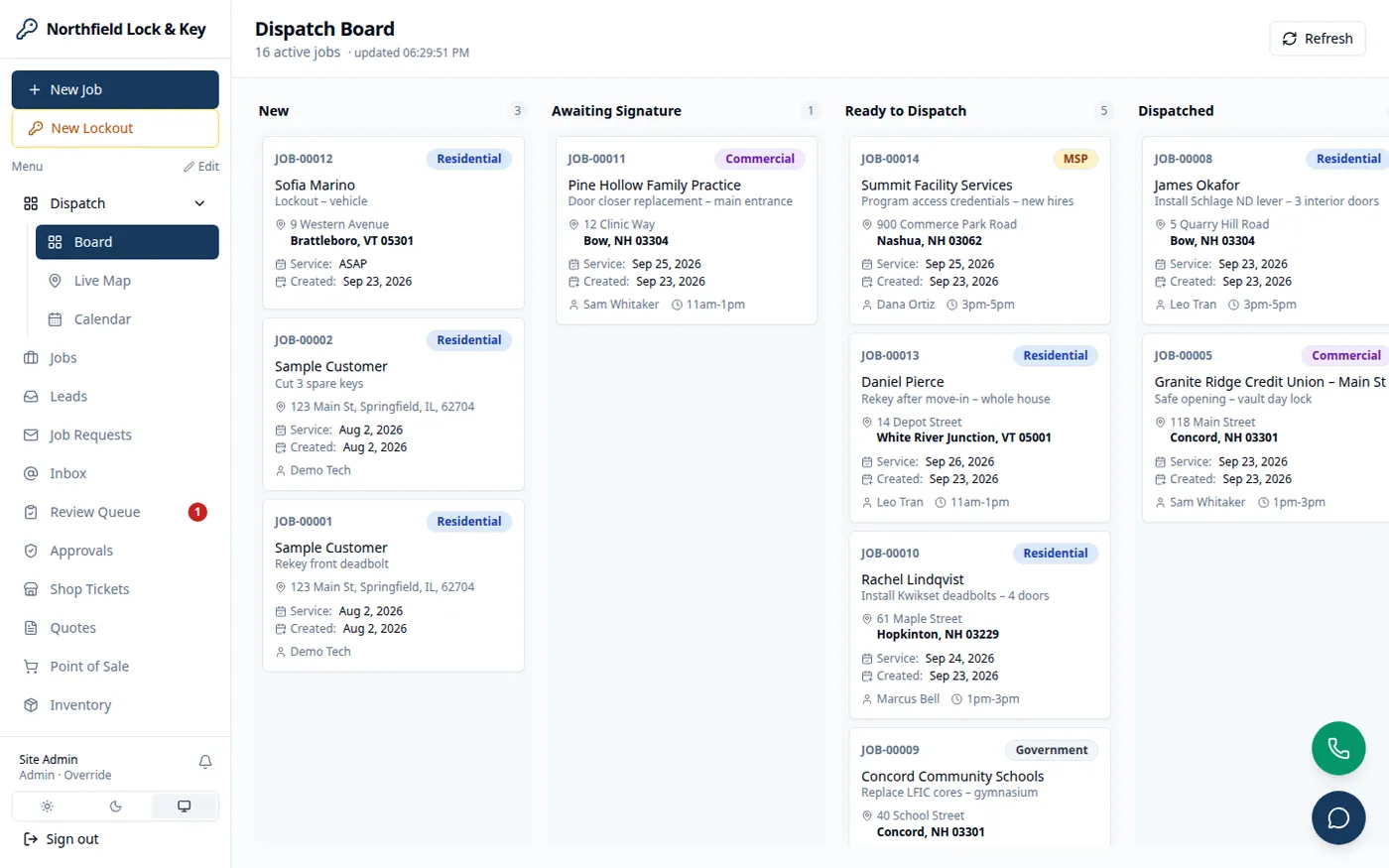1389x868 pixels.
Task: Click the Inventory box icon
Action: pyautogui.click(x=31, y=705)
